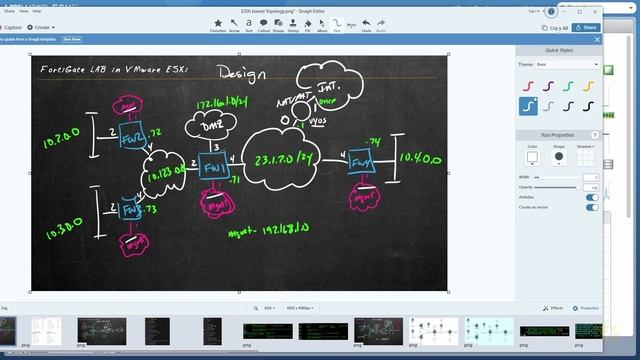Select the Pen tool
The width and height of the screenshot is (640, 360).
click(337, 25)
